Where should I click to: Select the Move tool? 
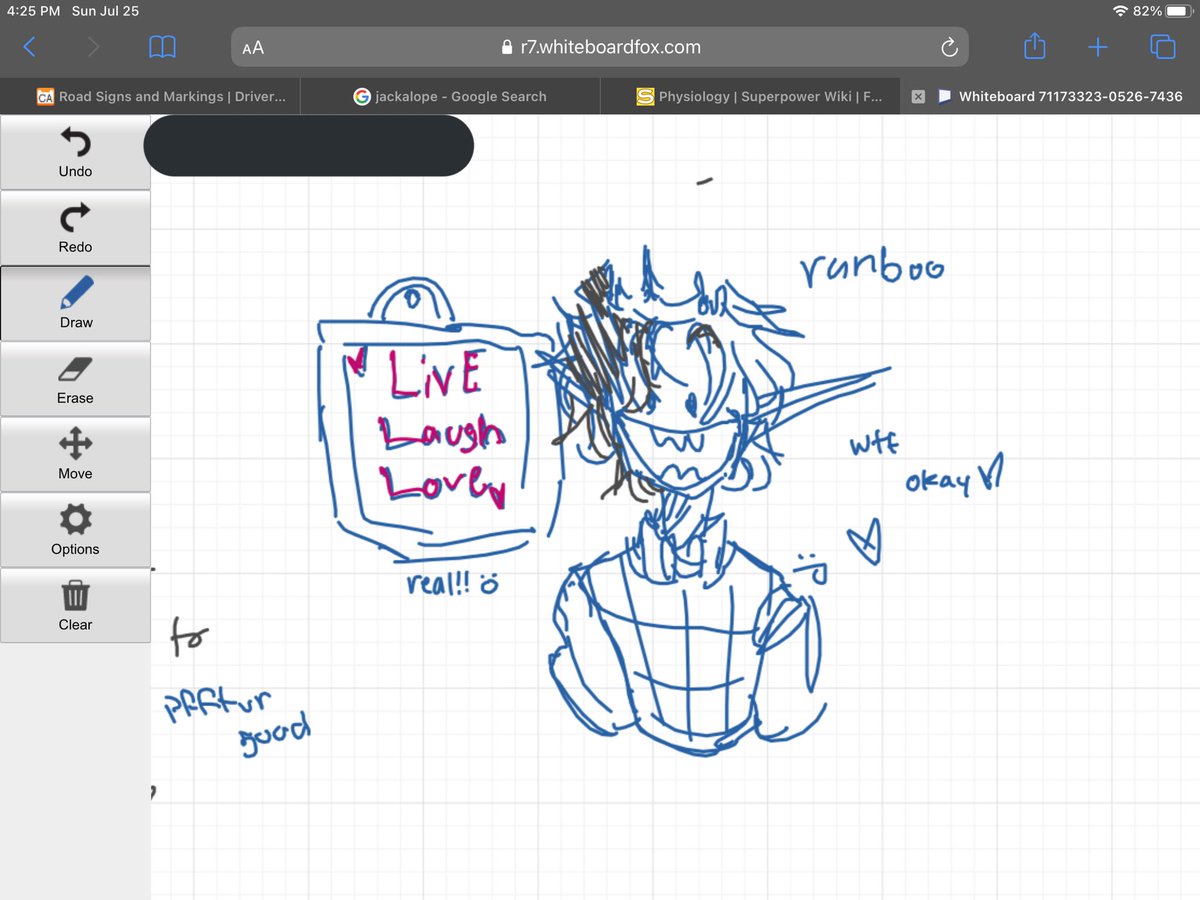point(75,454)
